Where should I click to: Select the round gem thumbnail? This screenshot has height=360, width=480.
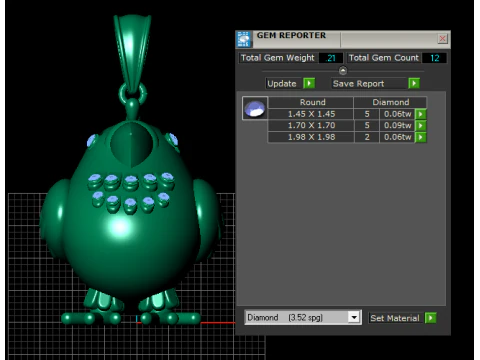(x=255, y=108)
